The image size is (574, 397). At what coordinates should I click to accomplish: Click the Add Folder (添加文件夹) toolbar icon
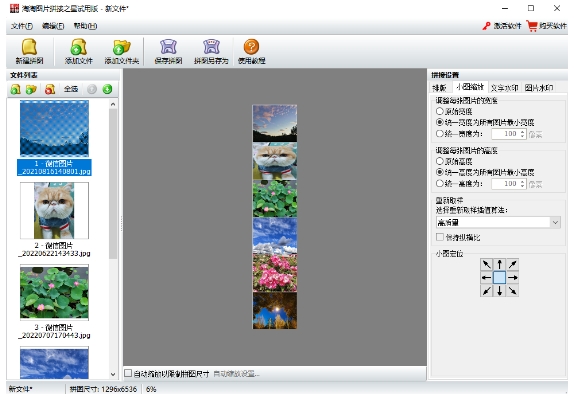pos(122,47)
